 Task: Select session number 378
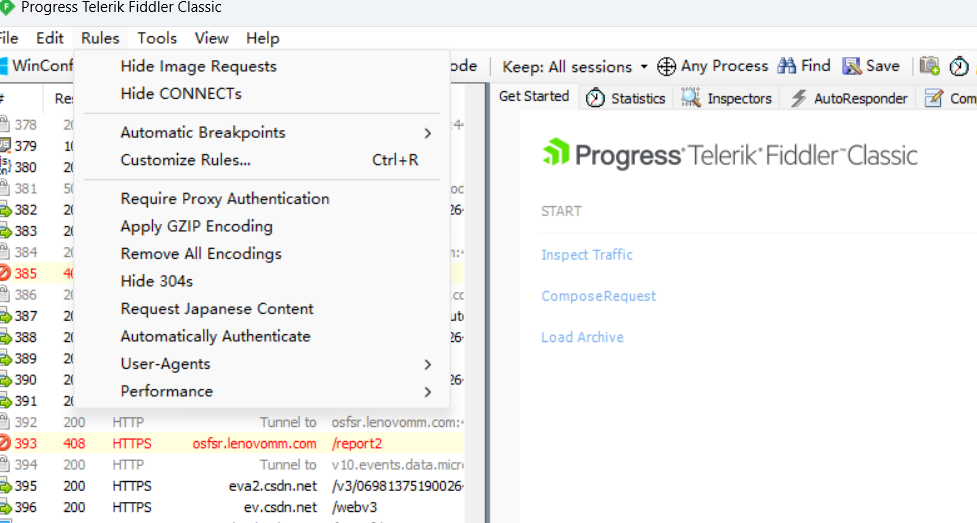coord(26,125)
